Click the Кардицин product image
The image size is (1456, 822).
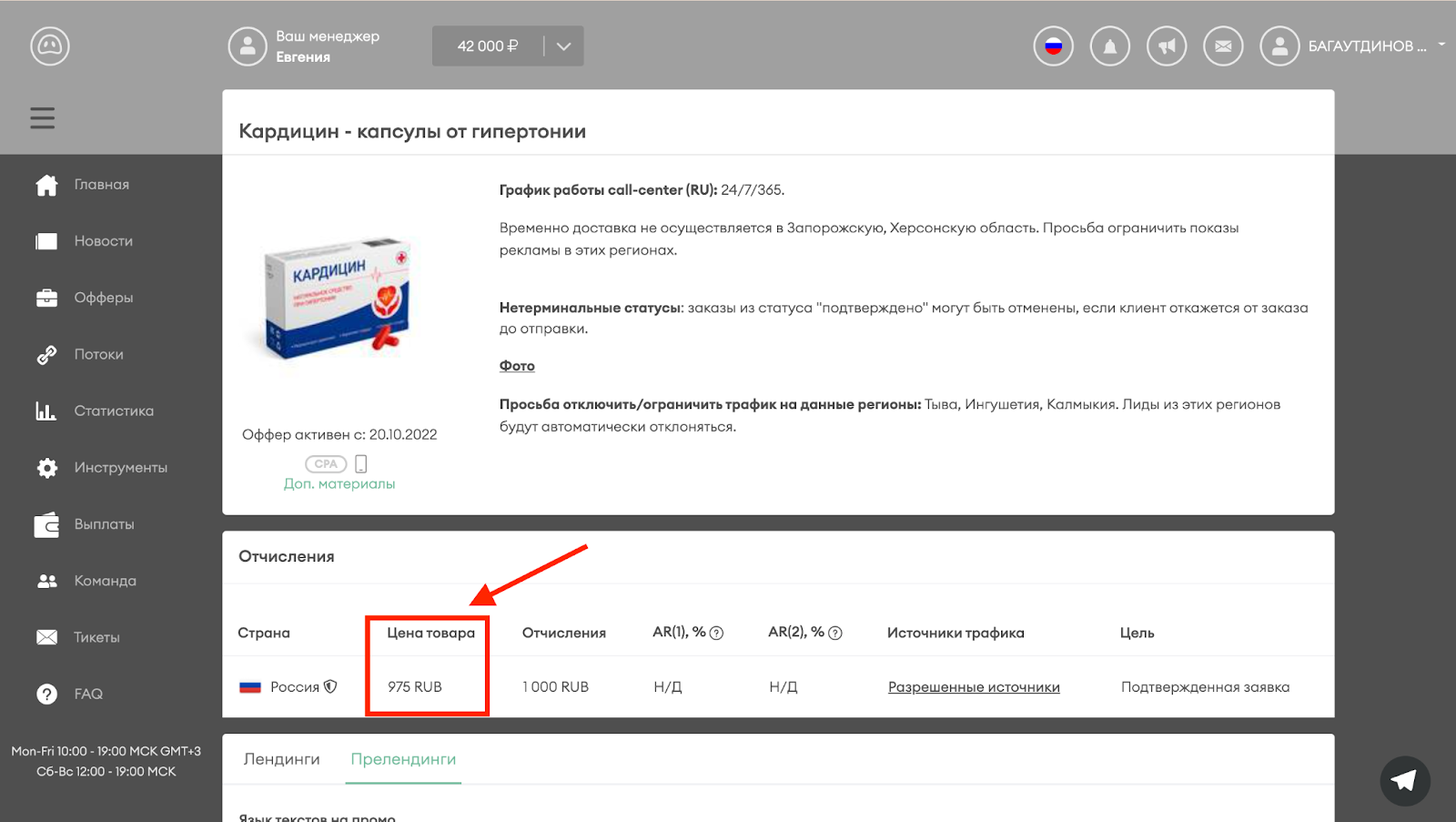(338, 299)
